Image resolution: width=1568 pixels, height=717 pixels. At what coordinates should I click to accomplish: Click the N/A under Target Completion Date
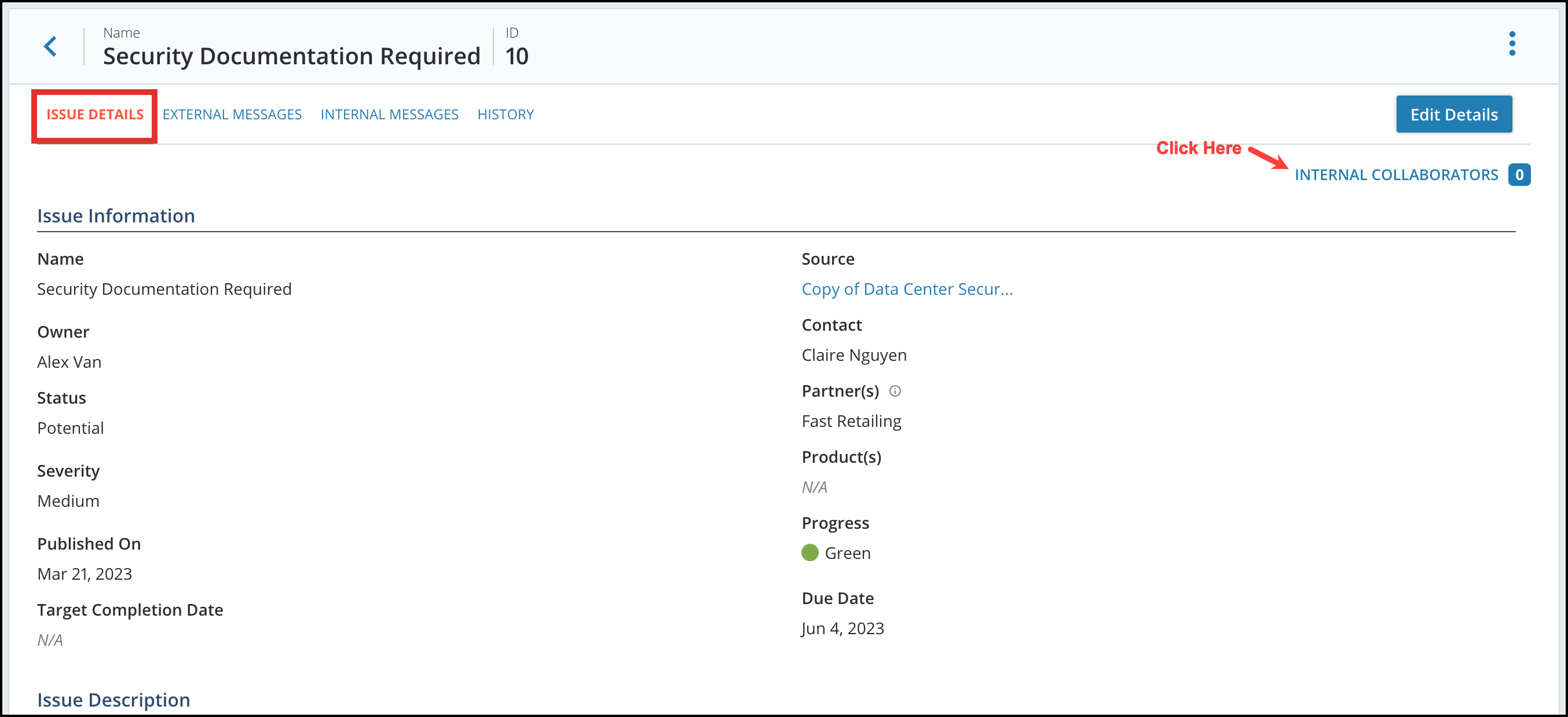coord(50,641)
